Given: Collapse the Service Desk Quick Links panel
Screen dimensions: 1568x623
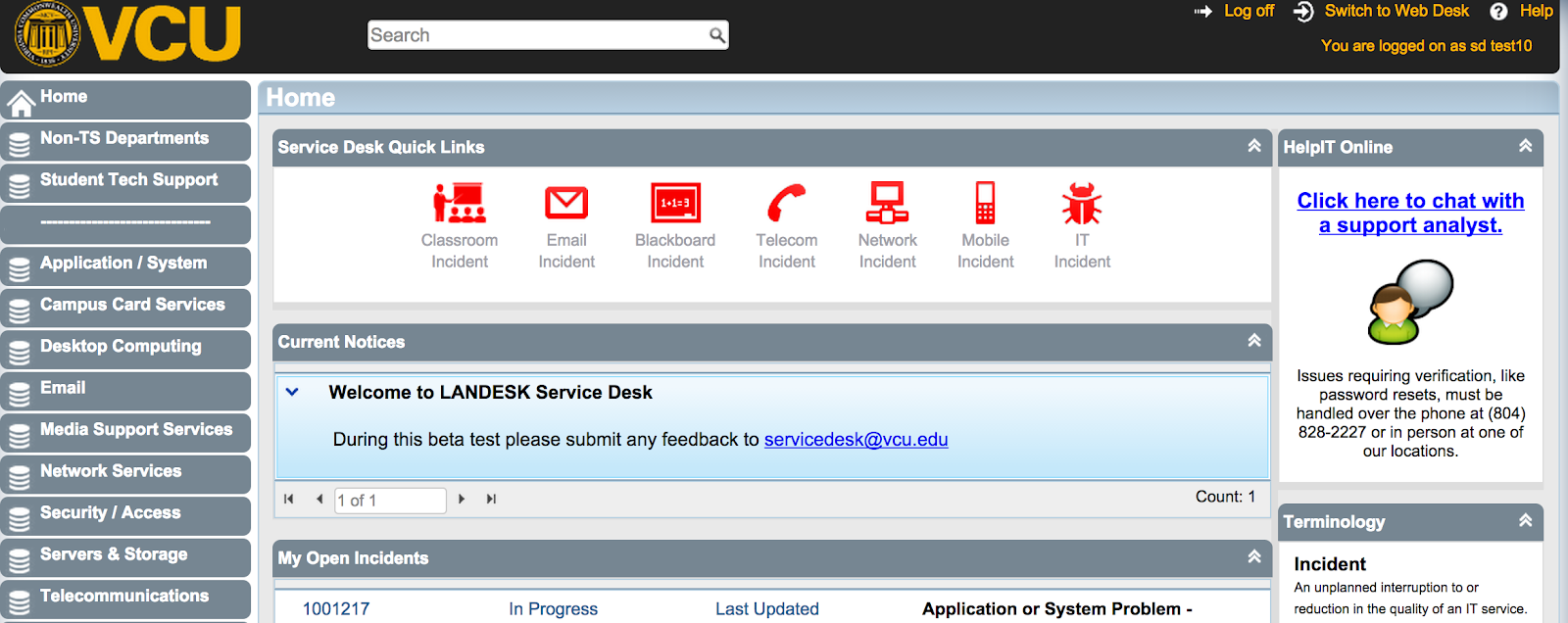Looking at the screenshot, I should tap(1254, 146).
